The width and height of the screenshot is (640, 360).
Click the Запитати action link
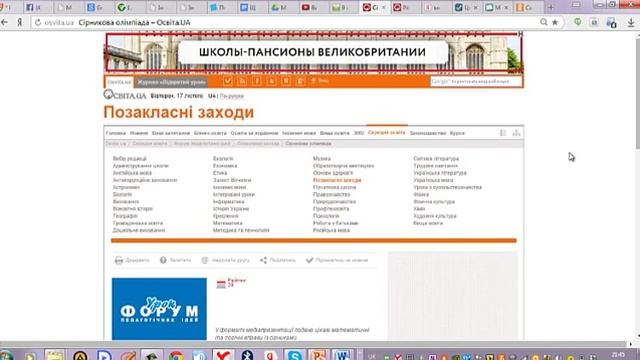tap(176, 260)
